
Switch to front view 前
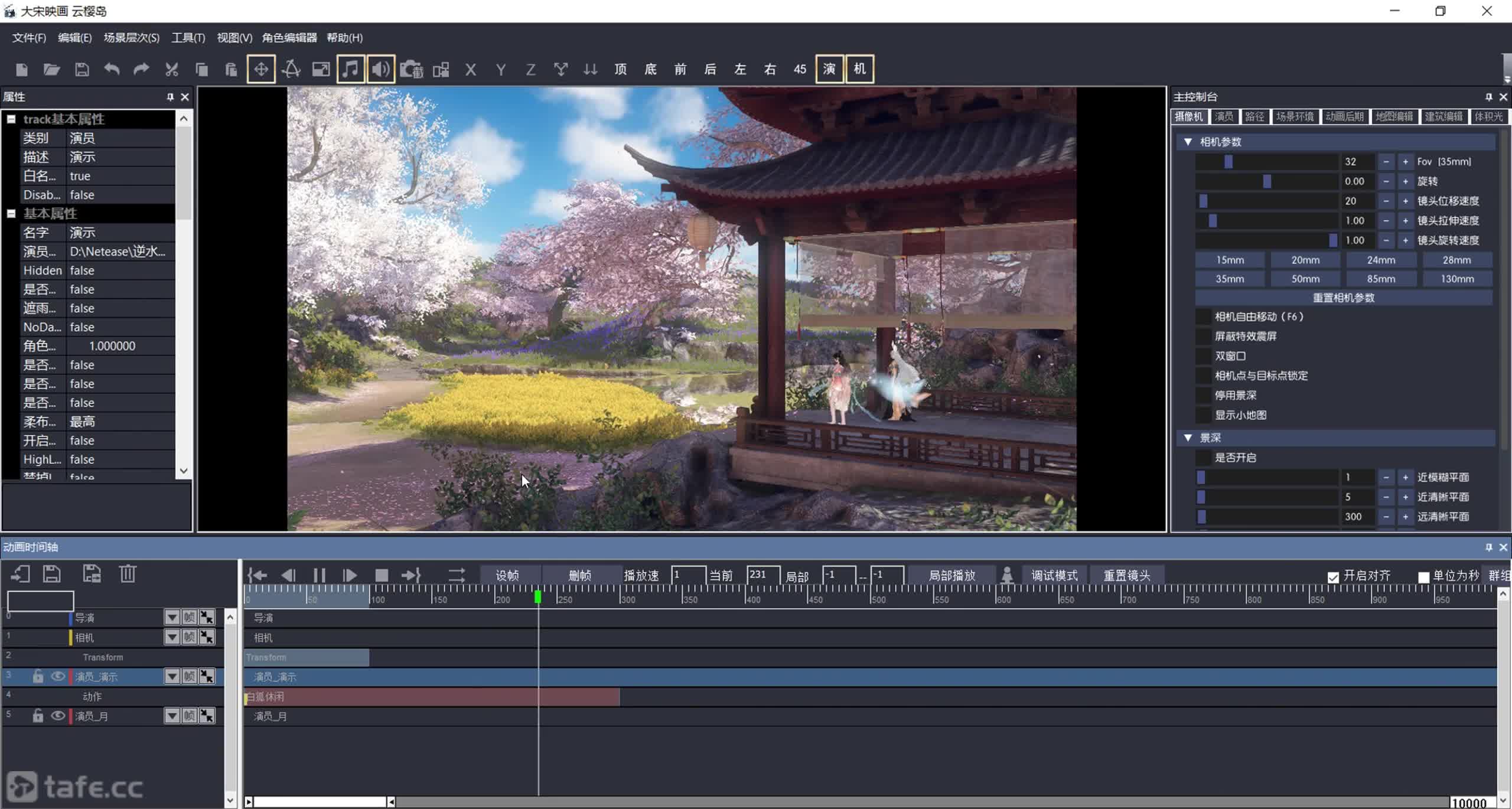680,69
